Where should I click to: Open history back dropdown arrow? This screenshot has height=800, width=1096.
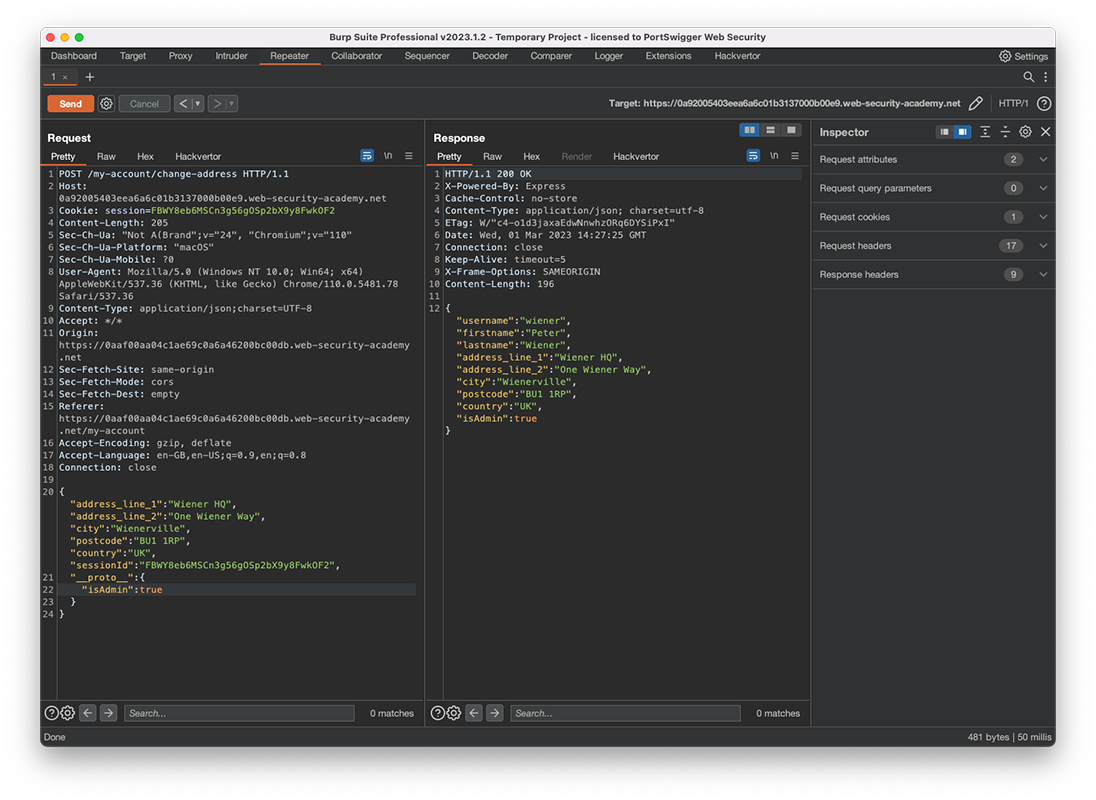[198, 103]
